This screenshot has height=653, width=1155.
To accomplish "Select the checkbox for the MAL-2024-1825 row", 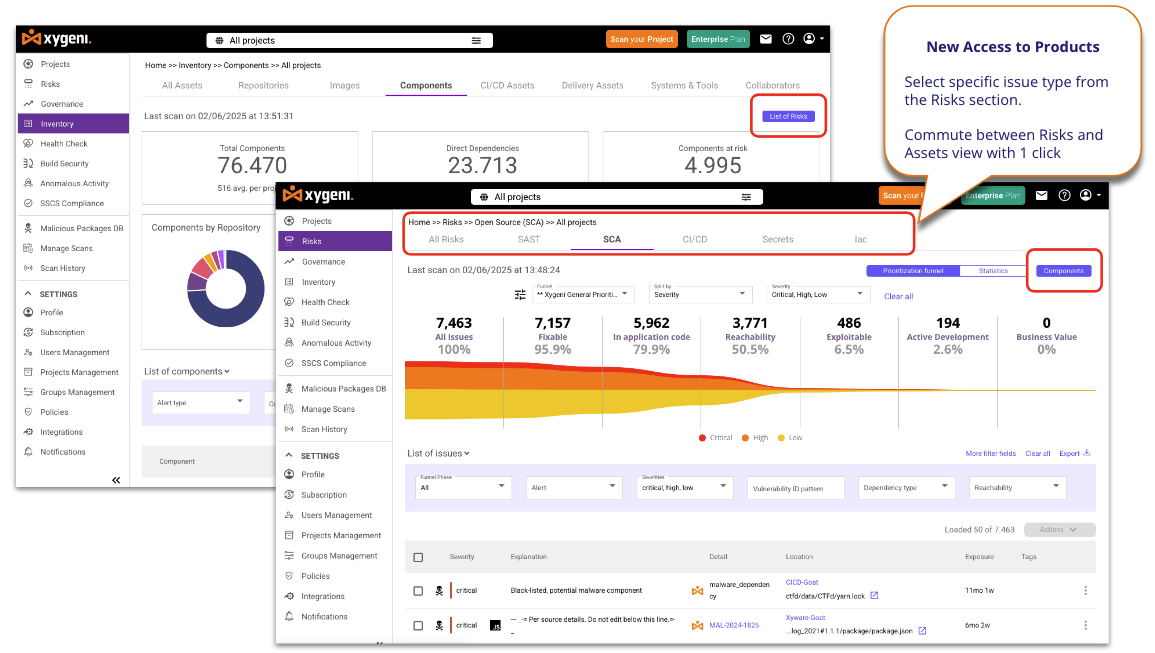I will click(x=418, y=625).
